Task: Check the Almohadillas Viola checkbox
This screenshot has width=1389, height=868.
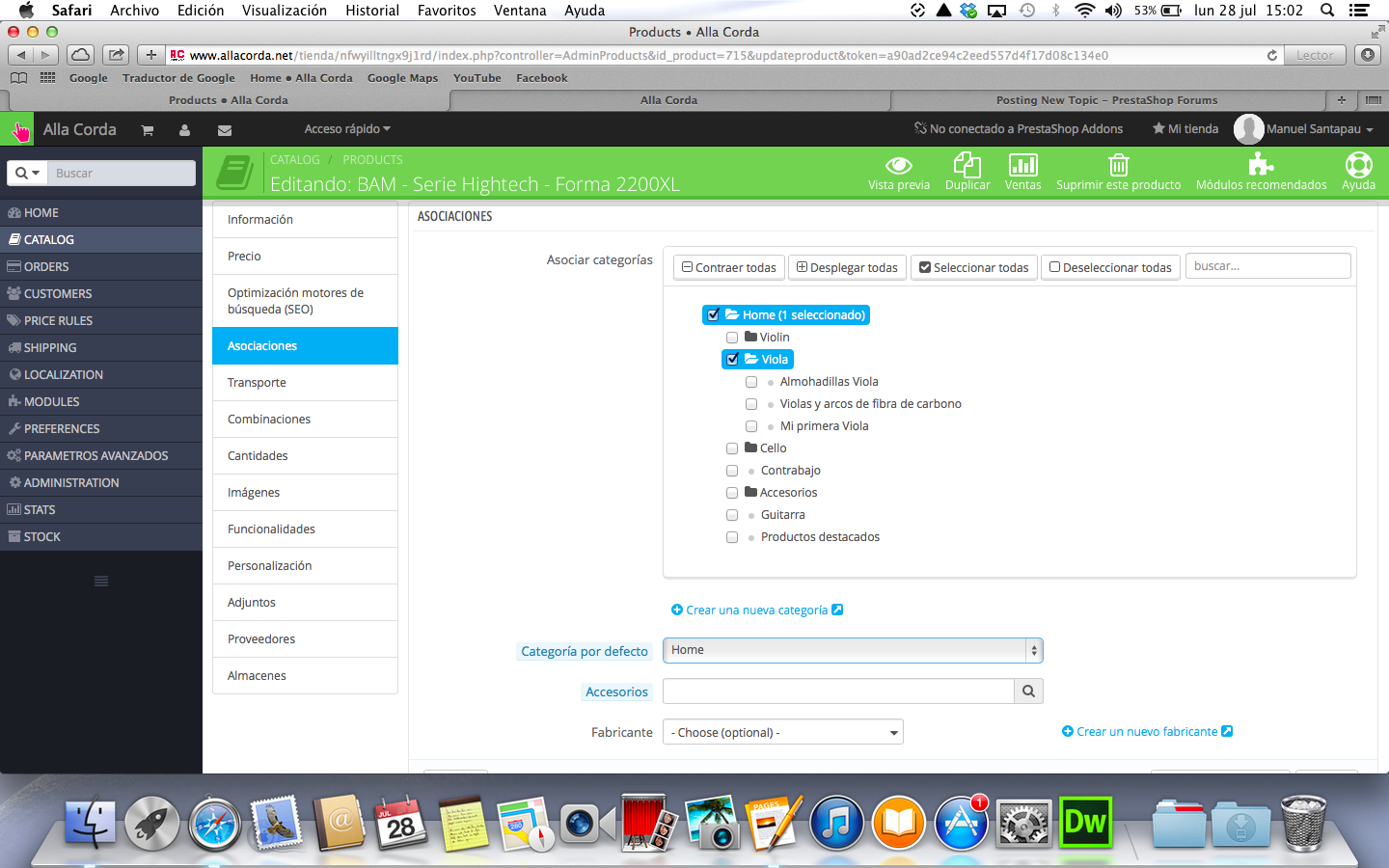Action: (x=751, y=382)
